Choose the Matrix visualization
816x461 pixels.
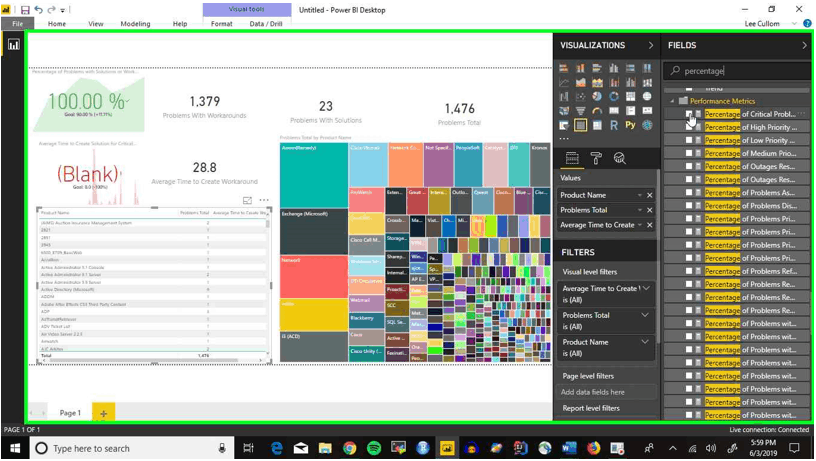tap(597, 125)
